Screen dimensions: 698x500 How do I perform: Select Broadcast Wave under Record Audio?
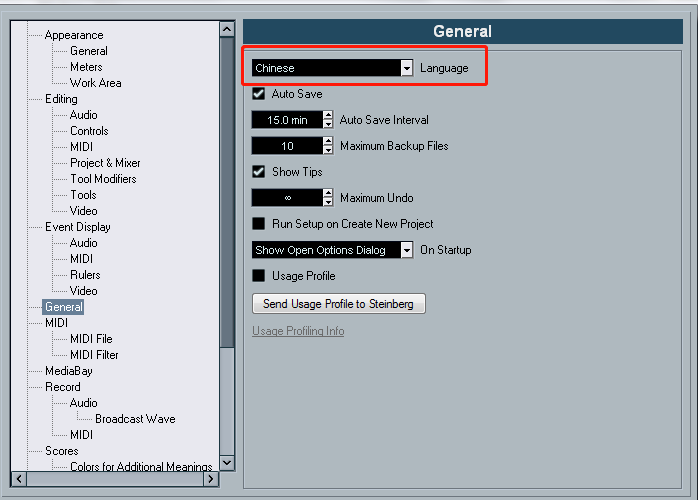pos(135,419)
